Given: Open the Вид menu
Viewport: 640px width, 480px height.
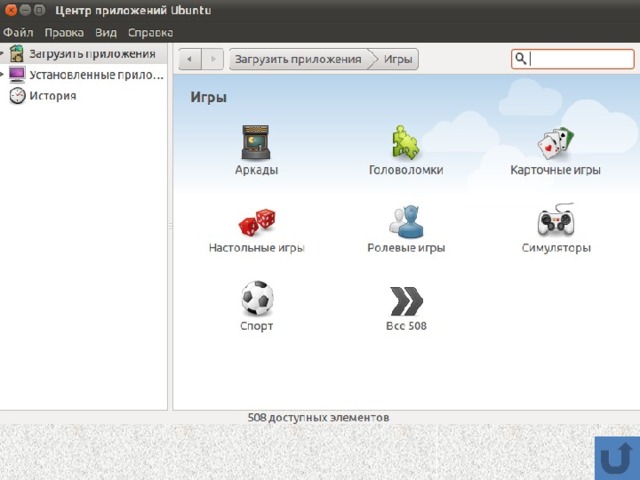Looking at the screenshot, I should (x=106, y=32).
